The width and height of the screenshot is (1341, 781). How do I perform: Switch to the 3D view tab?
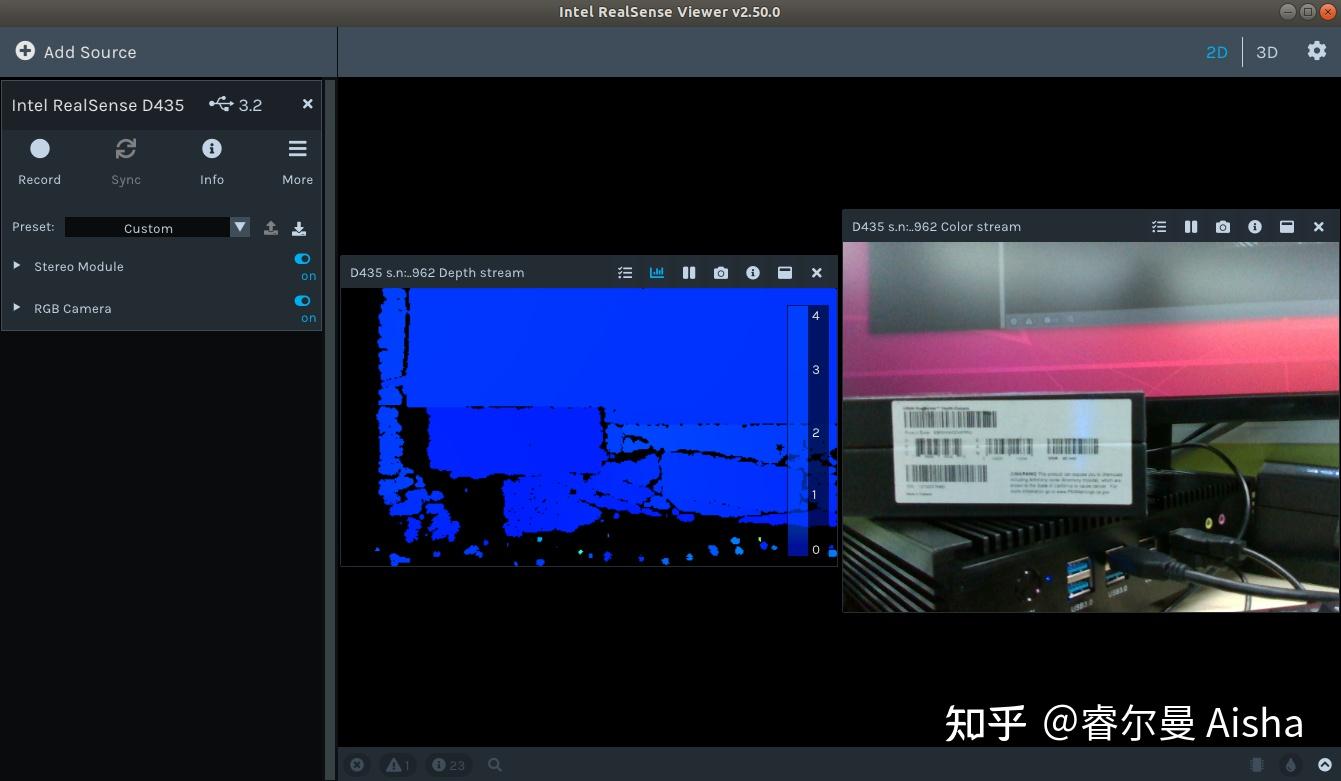(x=1266, y=52)
